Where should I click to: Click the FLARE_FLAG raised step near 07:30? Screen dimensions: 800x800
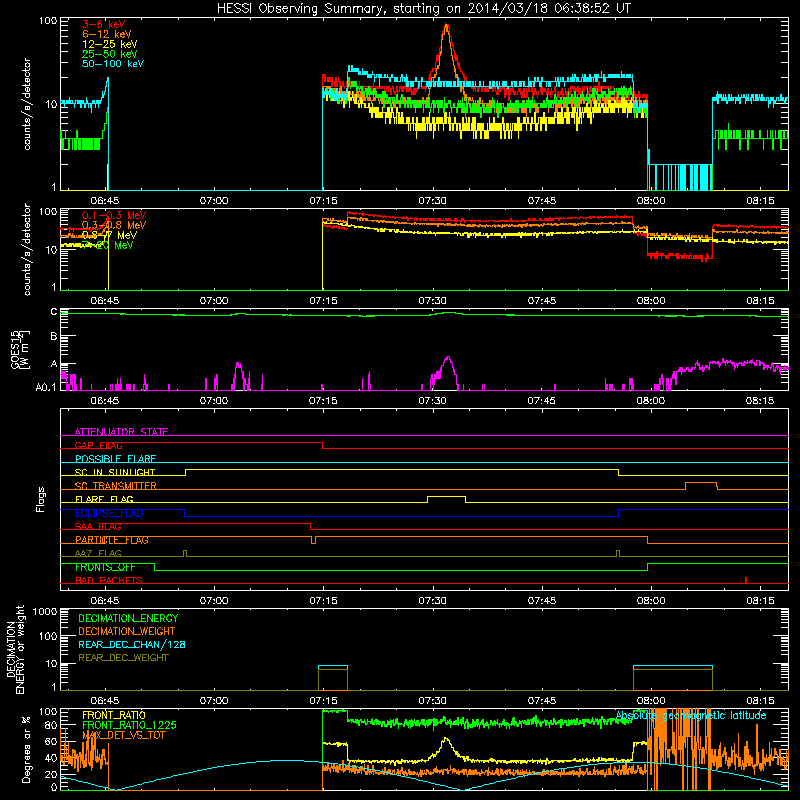pos(446,496)
